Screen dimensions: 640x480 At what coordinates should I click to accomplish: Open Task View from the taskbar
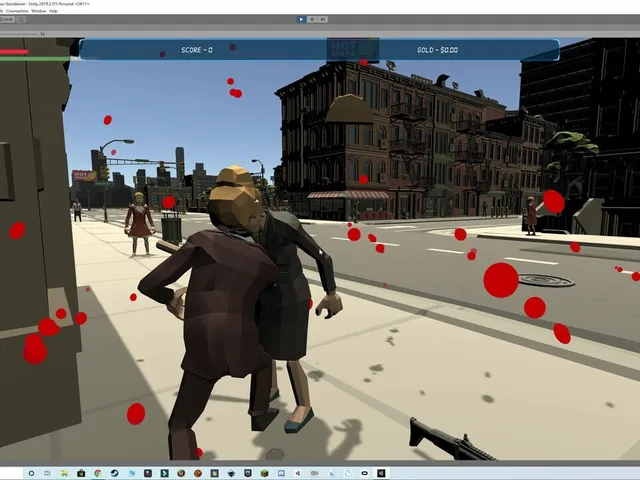tap(47, 473)
